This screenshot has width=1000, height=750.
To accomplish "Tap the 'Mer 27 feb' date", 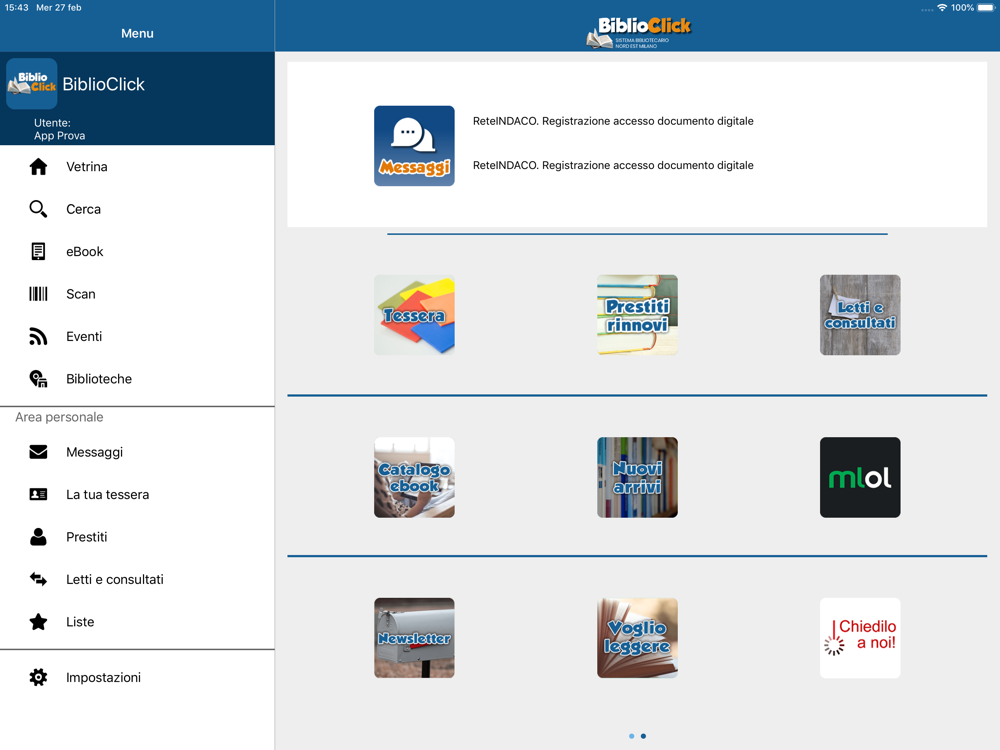I will 59,8.
